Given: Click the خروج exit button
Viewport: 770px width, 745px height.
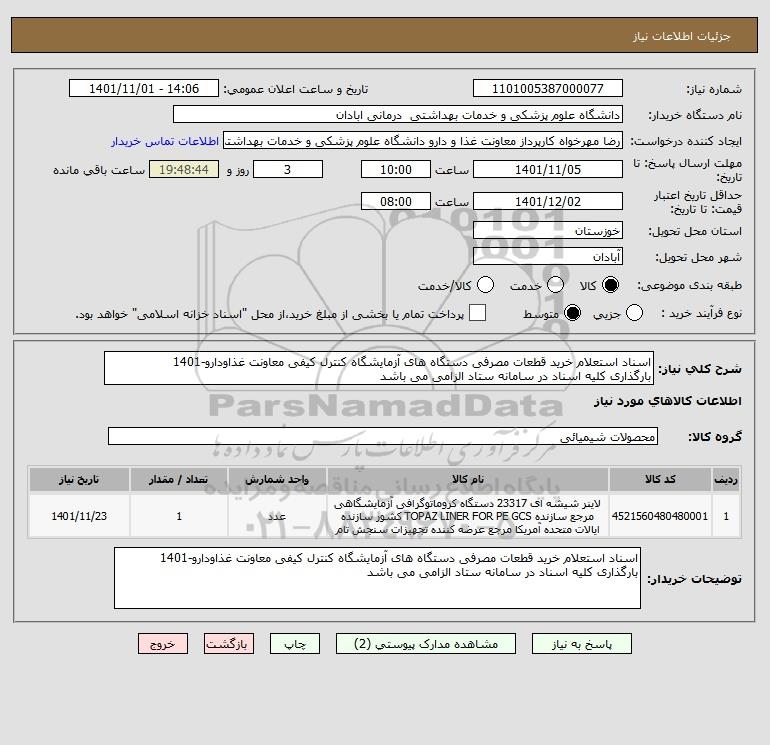Looking at the screenshot, I should click(x=163, y=644).
